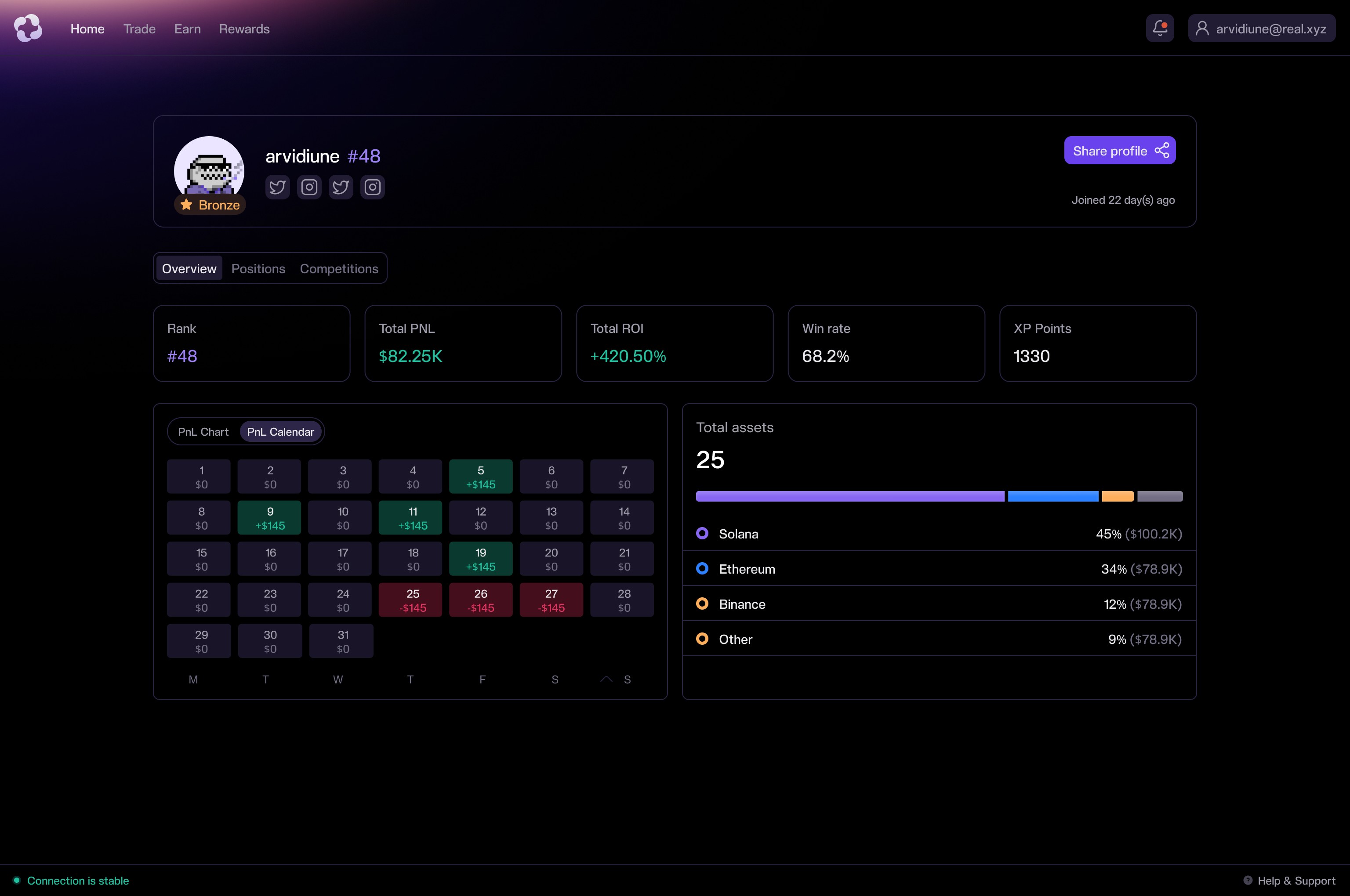Screen dimensions: 1350x896
Task: Click the app logo in header
Action: click(28, 28)
